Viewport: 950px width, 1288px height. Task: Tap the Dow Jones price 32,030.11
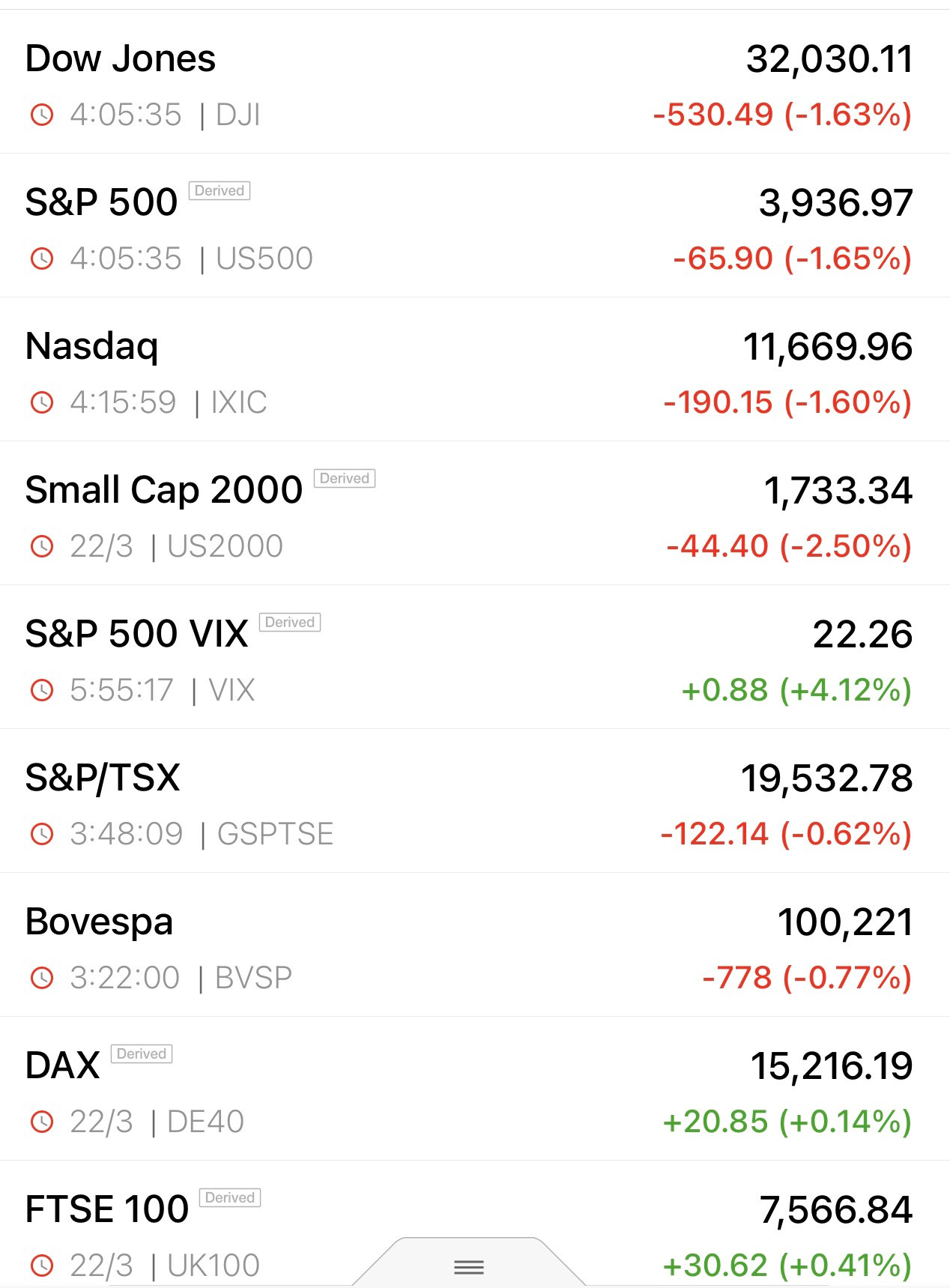829,59
